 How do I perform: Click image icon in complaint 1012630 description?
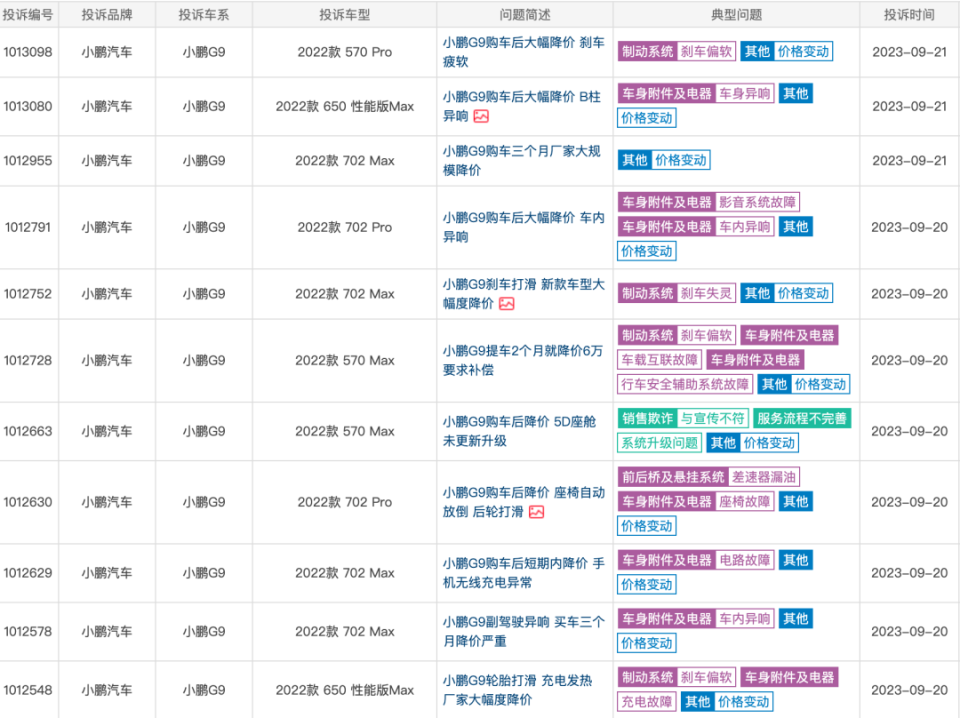536,512
